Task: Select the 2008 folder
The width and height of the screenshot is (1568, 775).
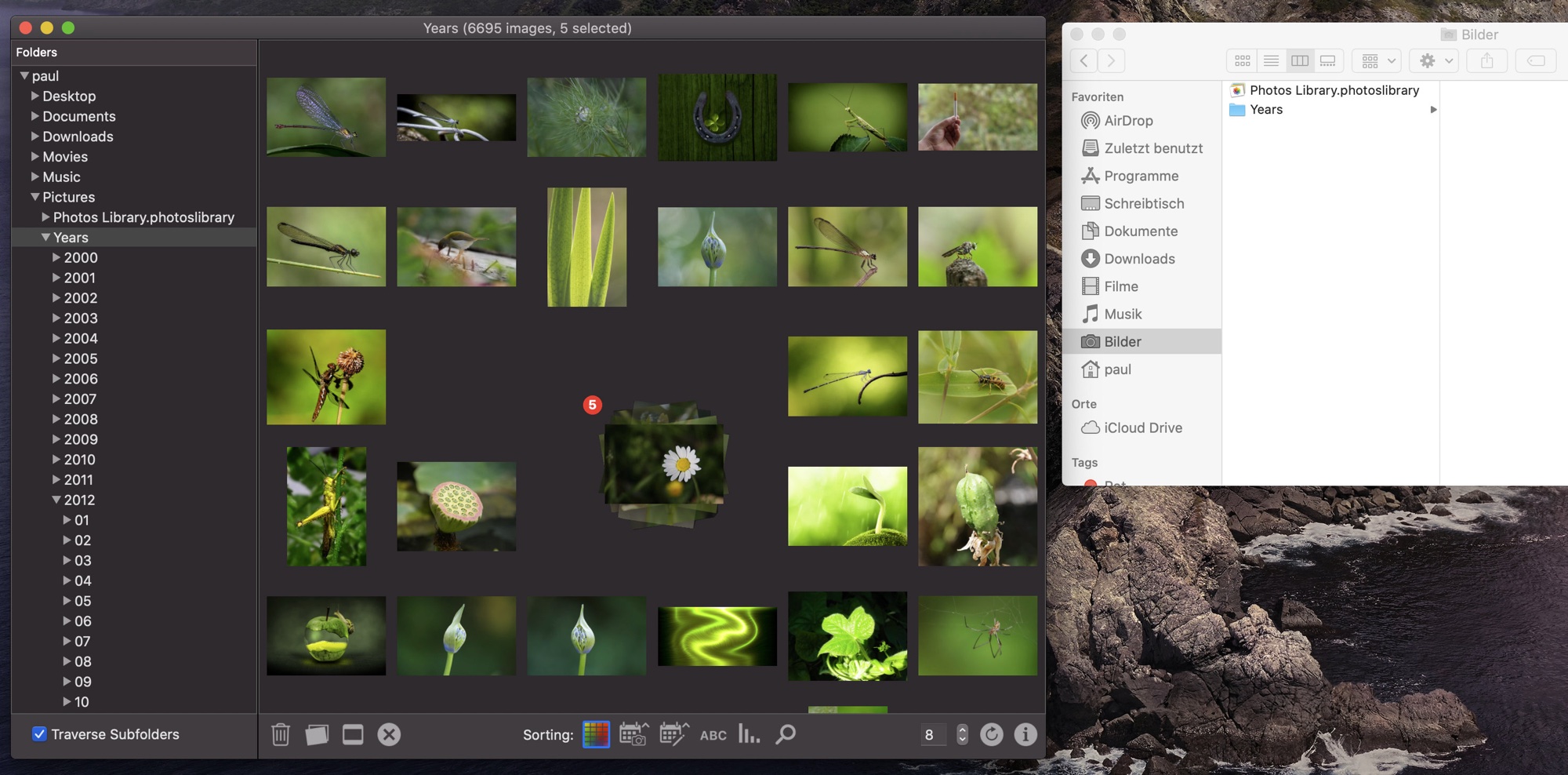Action: tap(81, 419)
